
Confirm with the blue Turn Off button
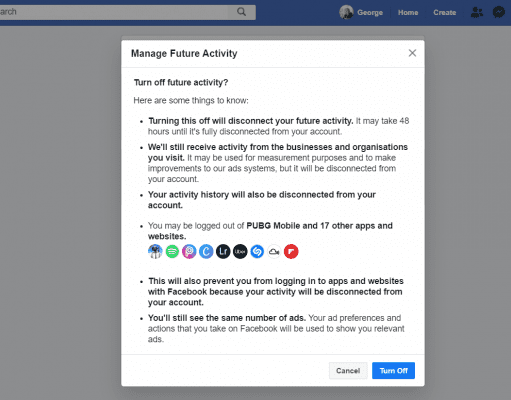[x=393, y=371]
